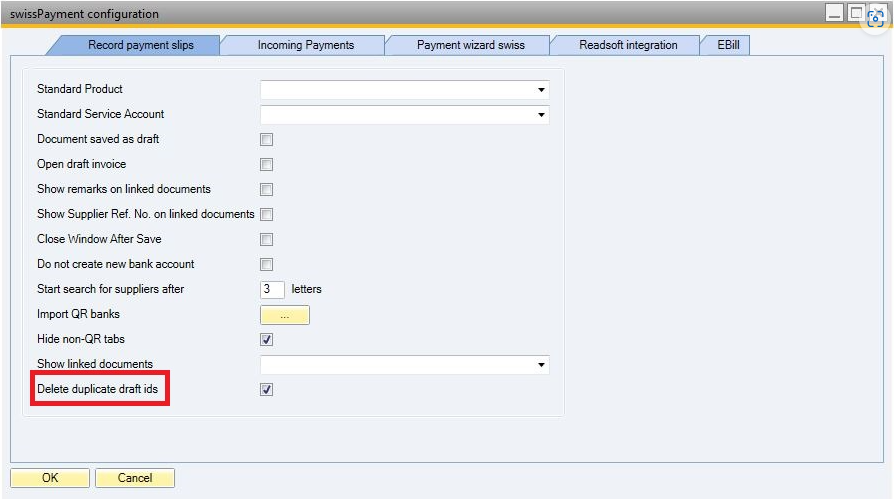
Task: Minimize the swissPayment configuration window
Action: coord(834,13)
